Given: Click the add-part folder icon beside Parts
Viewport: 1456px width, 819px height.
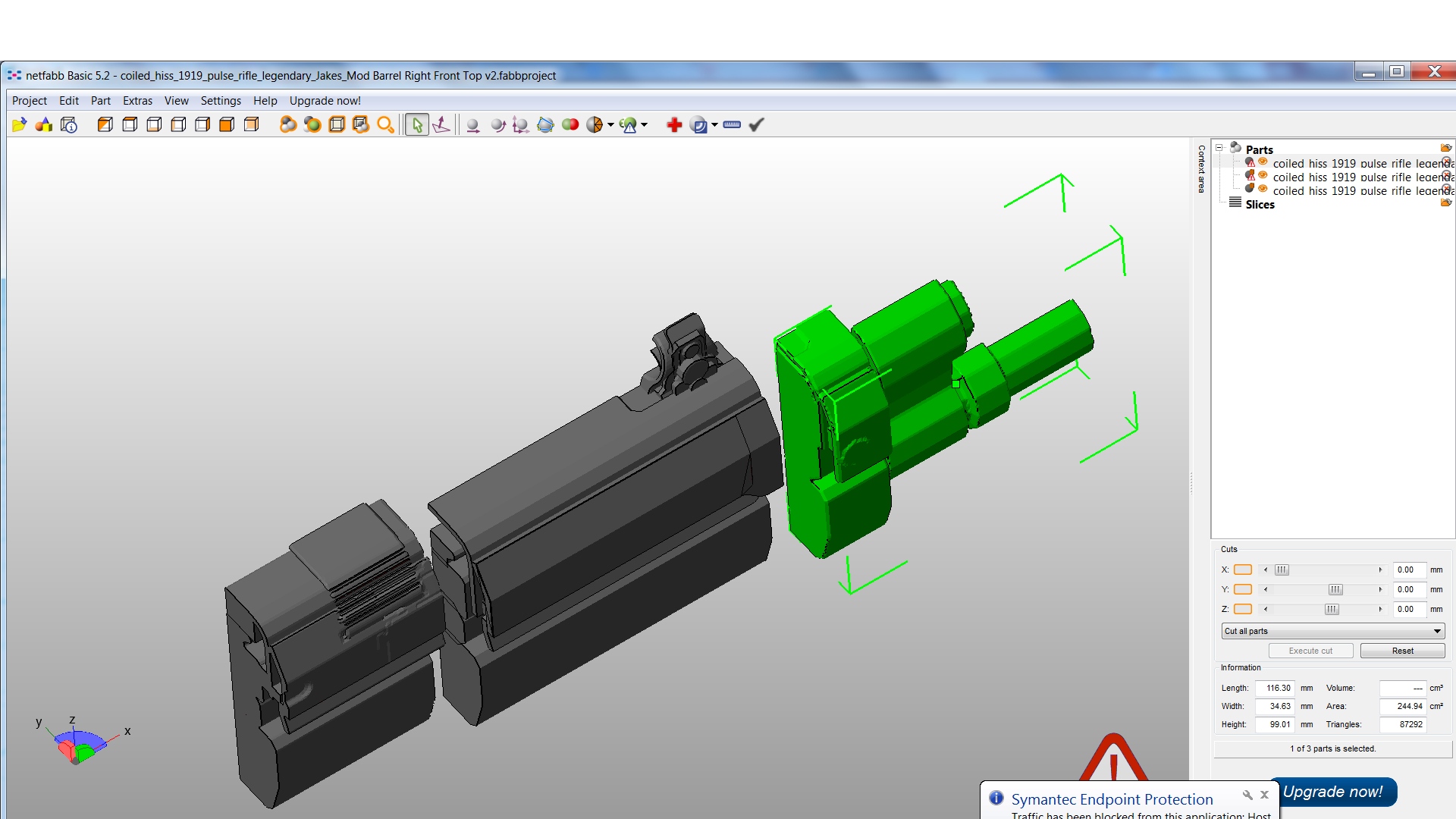Looking at the screenshot, I should pyautogui.click(x=1445, y=148).
